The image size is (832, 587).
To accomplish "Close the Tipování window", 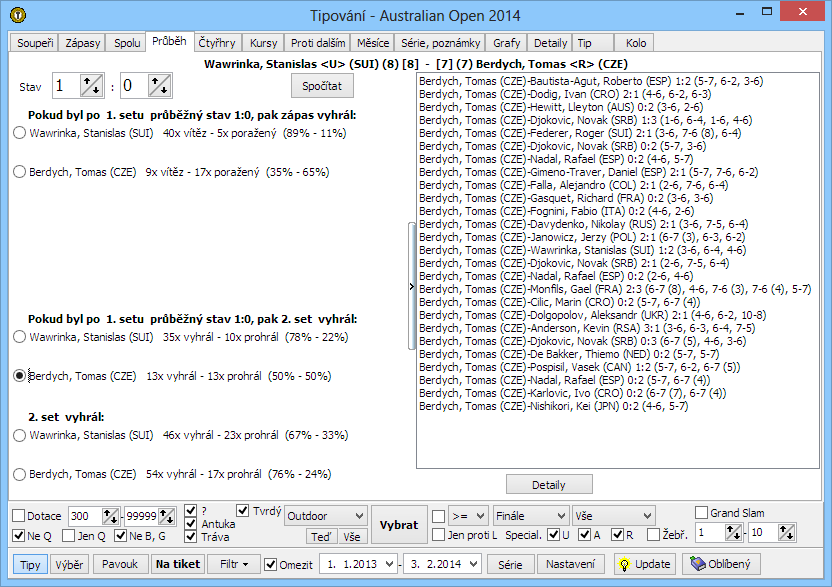I will coord(803,12).
